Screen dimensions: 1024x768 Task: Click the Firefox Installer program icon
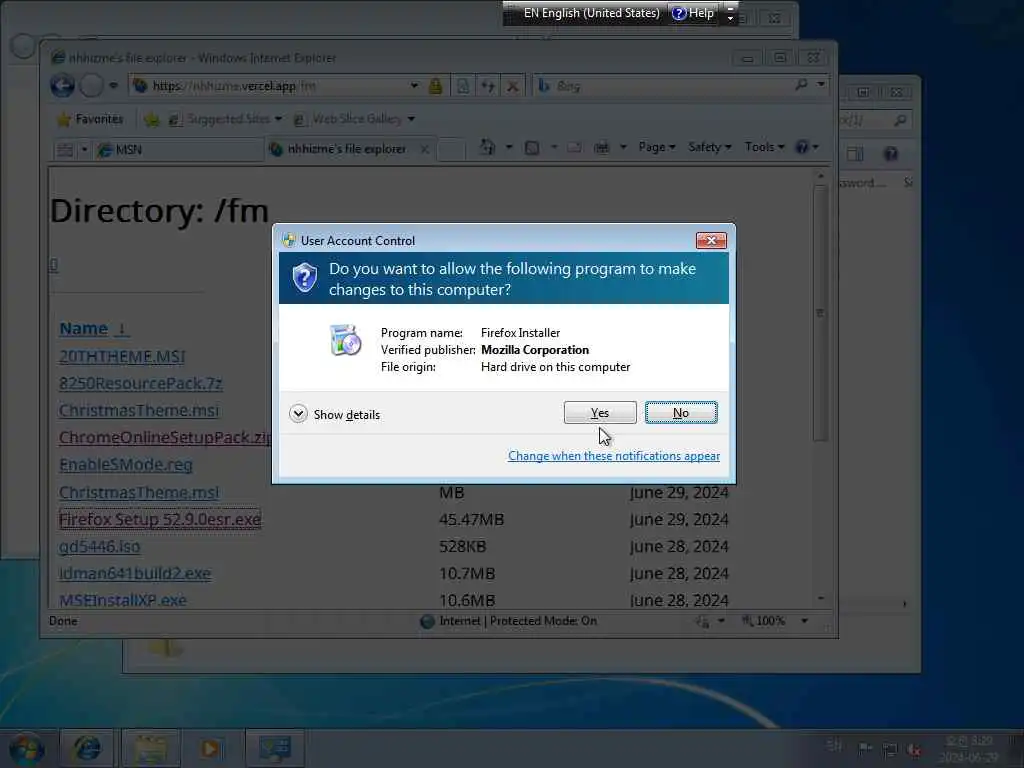click(x=345, y=340)
